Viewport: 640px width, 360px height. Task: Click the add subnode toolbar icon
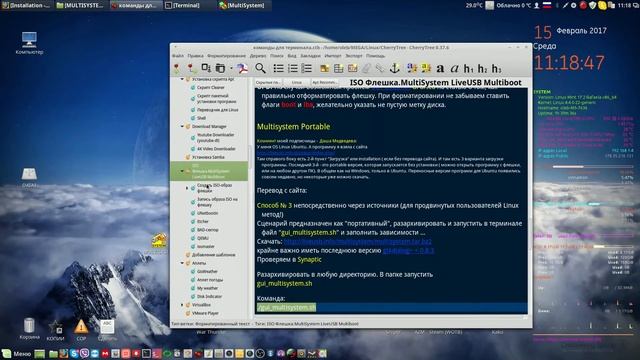[x=191, y=68]
